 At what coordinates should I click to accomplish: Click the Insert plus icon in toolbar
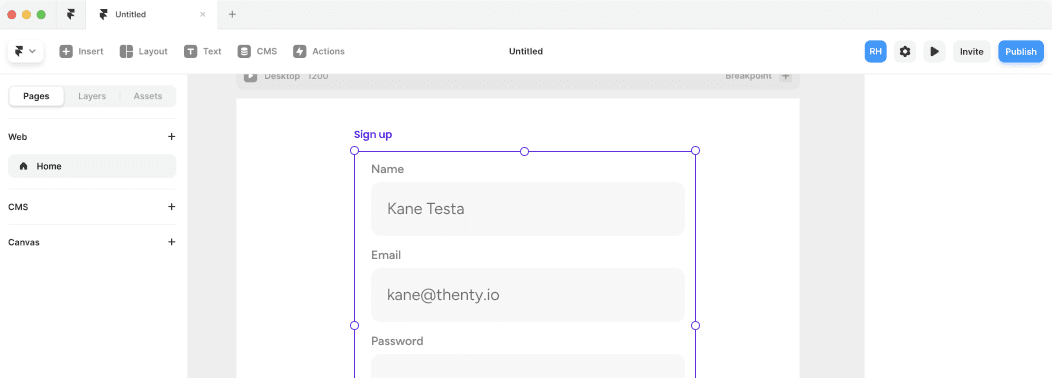click(x=66, y=52)
